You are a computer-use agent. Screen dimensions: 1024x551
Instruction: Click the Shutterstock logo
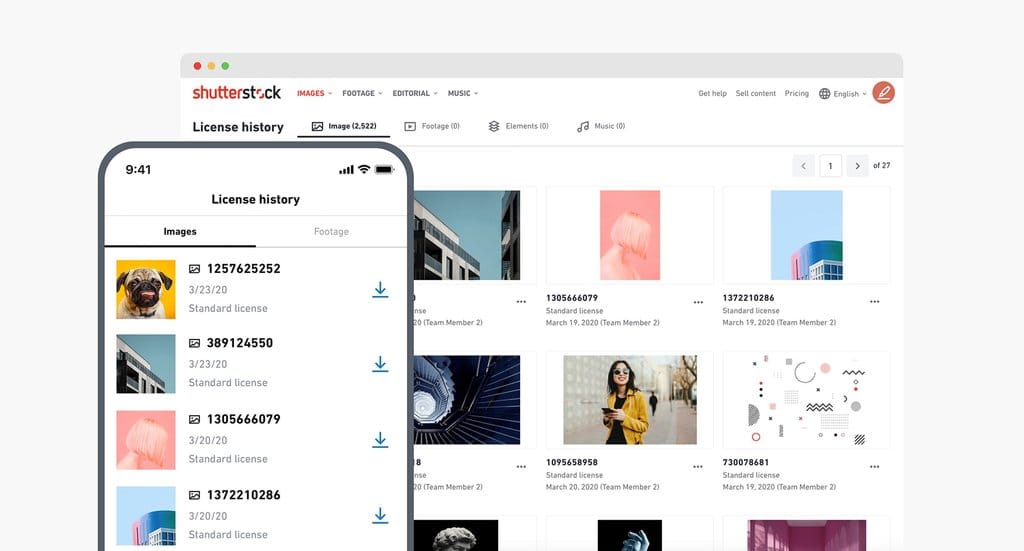coord(237,93)
